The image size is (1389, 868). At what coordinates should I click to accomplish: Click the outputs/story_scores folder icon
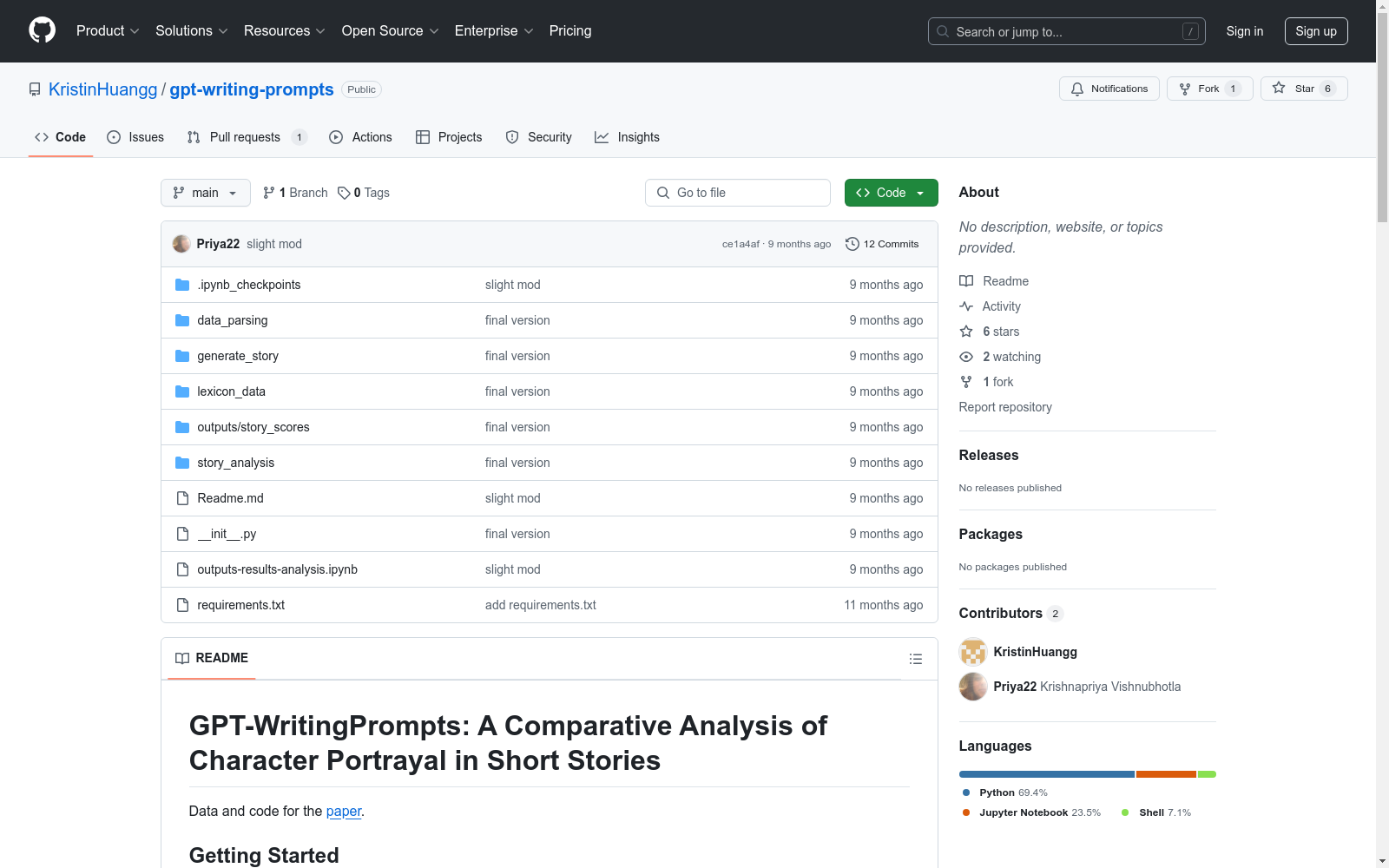point(182,427)
